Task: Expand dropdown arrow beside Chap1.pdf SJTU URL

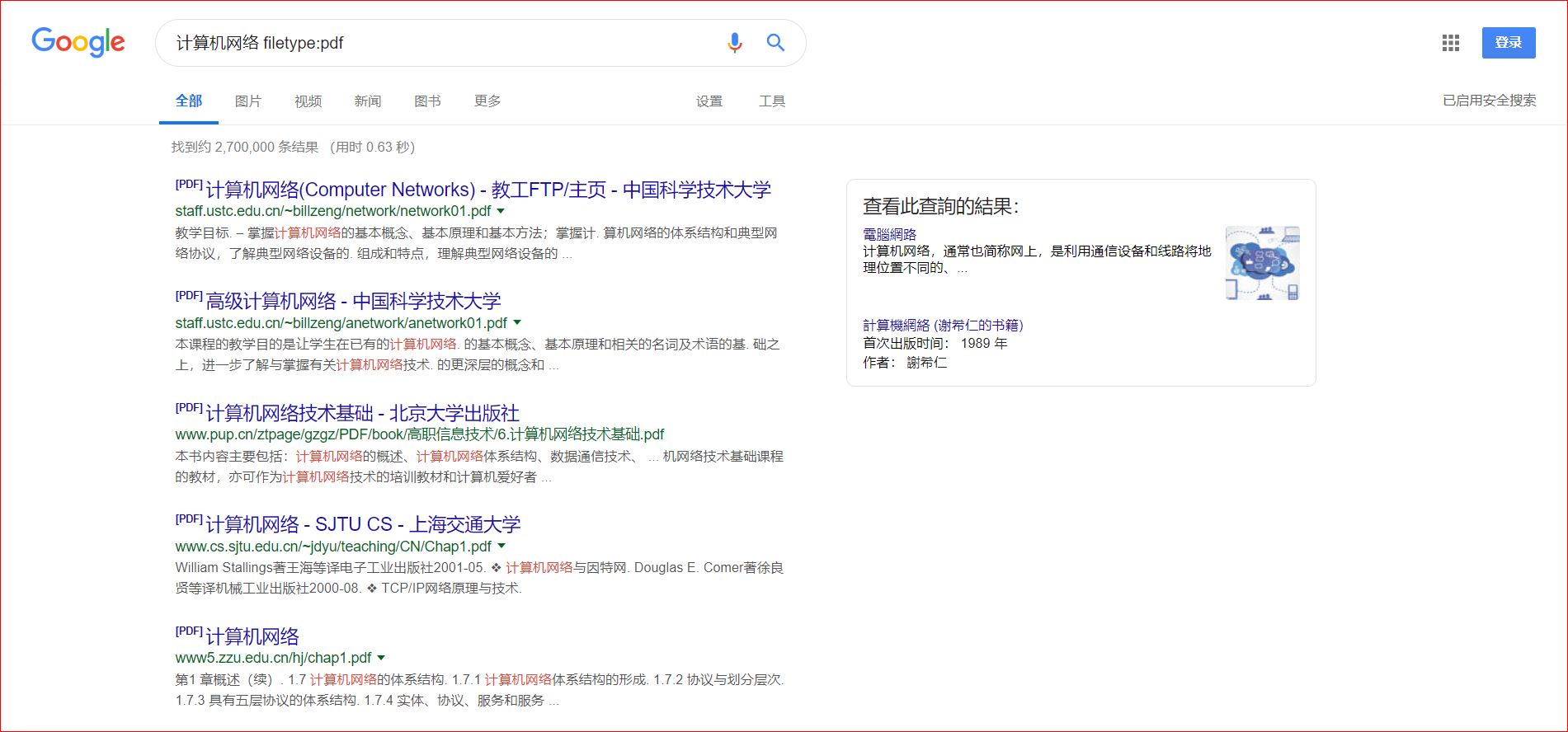Action: click(501, 547)
